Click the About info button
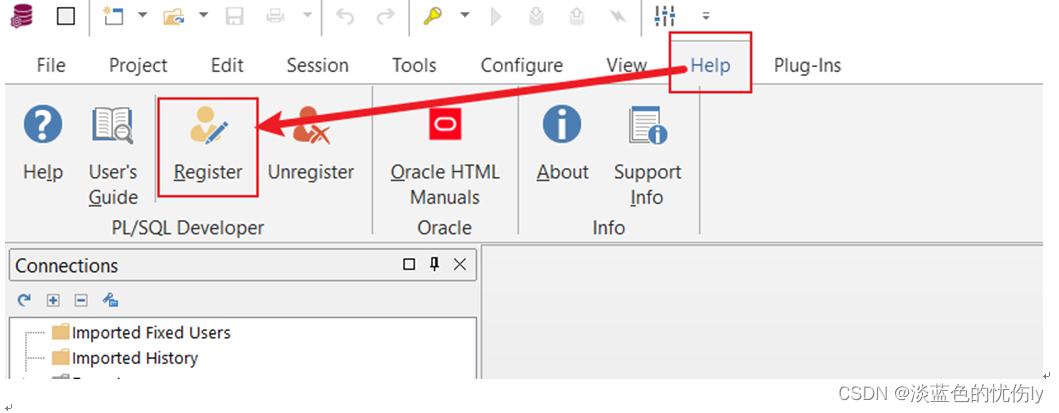 (x=563, y=144)
